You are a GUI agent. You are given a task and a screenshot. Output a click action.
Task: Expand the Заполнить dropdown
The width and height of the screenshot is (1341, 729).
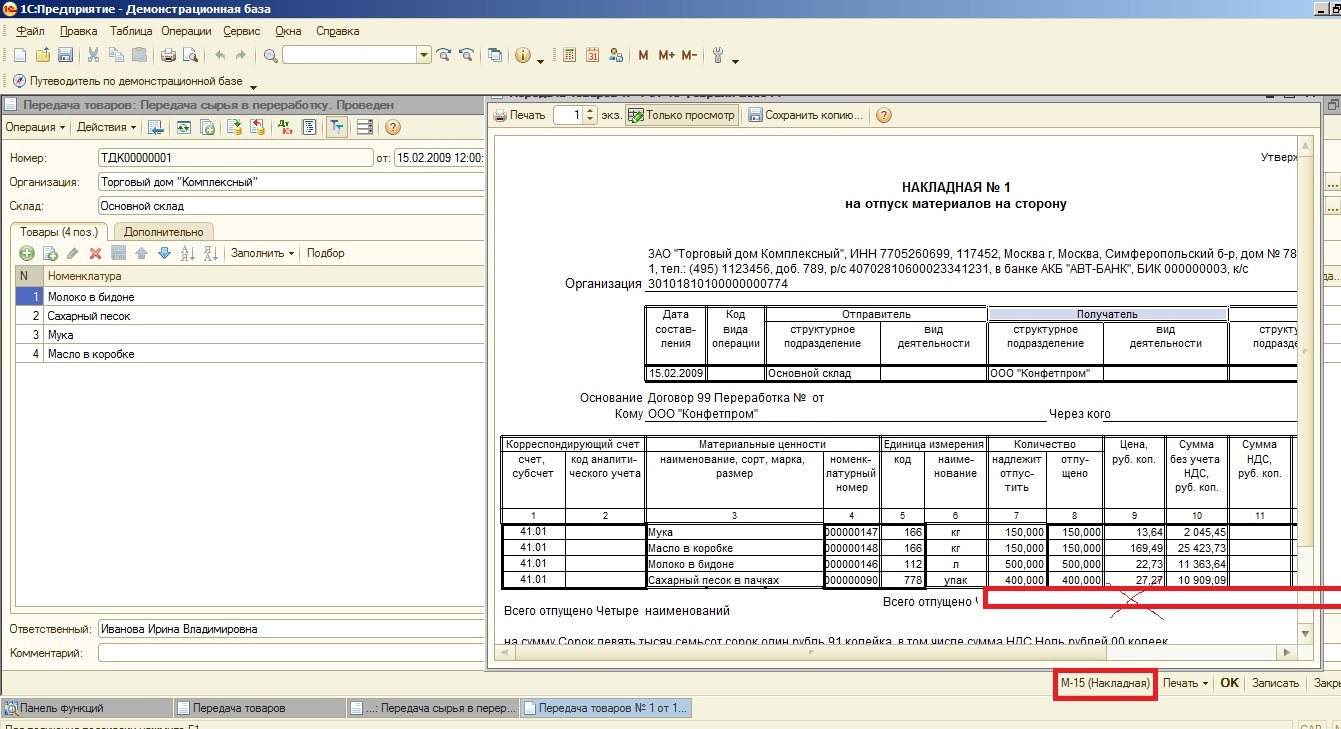[x=262, y=254]
